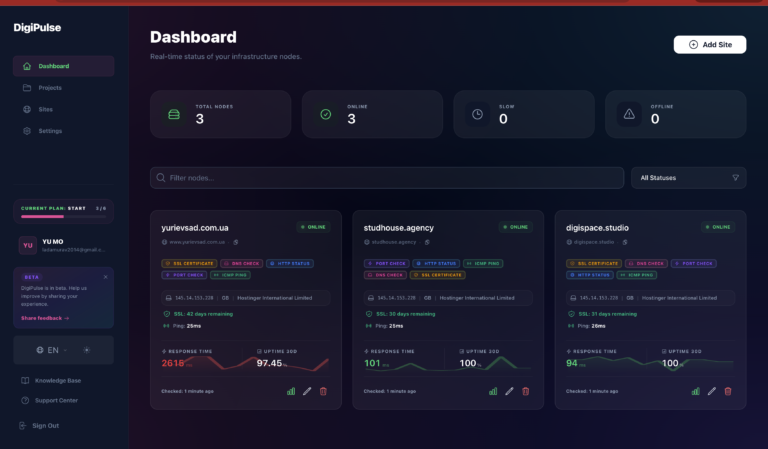768x449 pixels.
Task: Click the YU user avatar
Action: (28, 245)
